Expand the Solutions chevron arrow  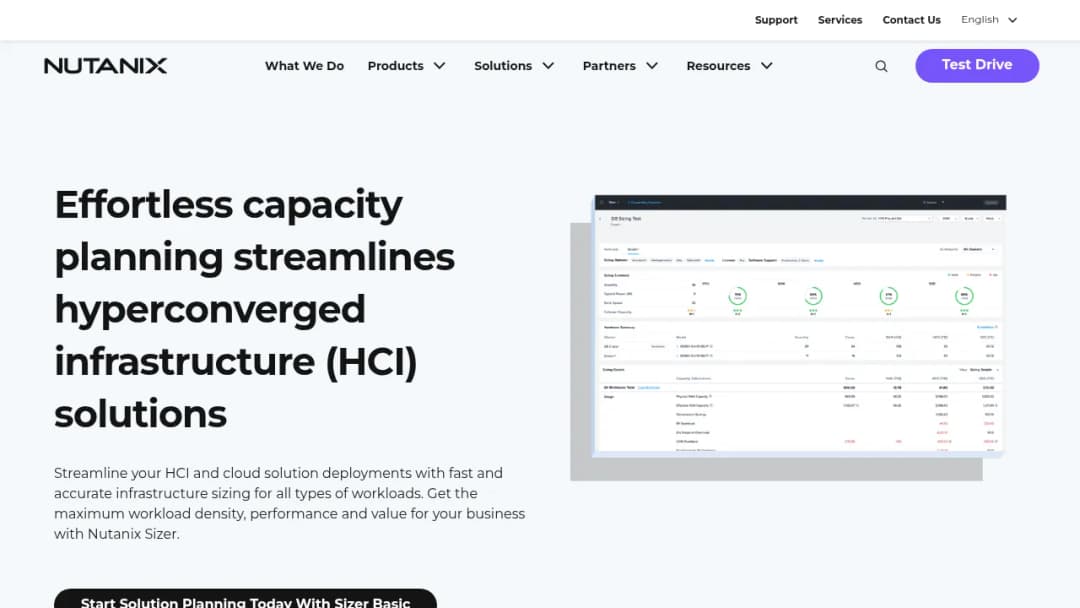(548, 65)
